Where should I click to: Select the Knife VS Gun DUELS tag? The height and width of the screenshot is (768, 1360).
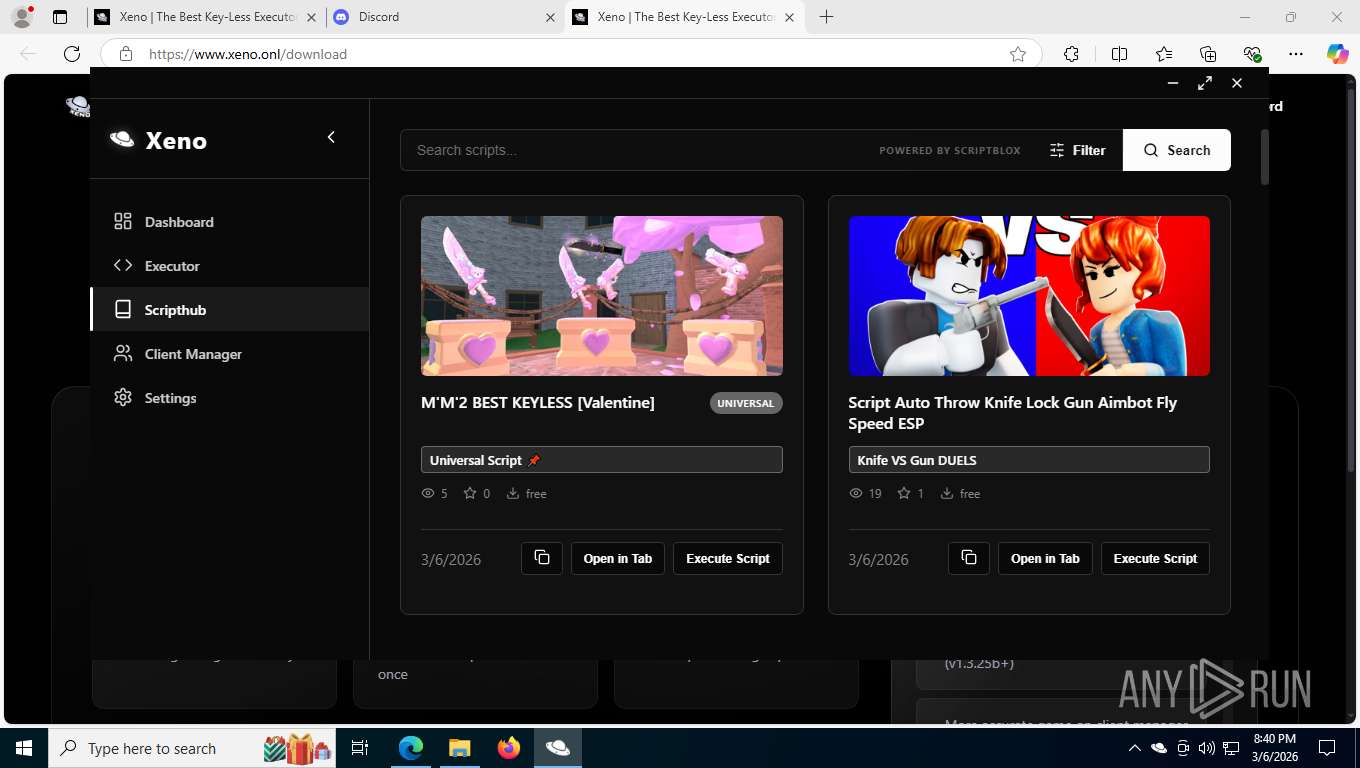tap(1029, 460)
